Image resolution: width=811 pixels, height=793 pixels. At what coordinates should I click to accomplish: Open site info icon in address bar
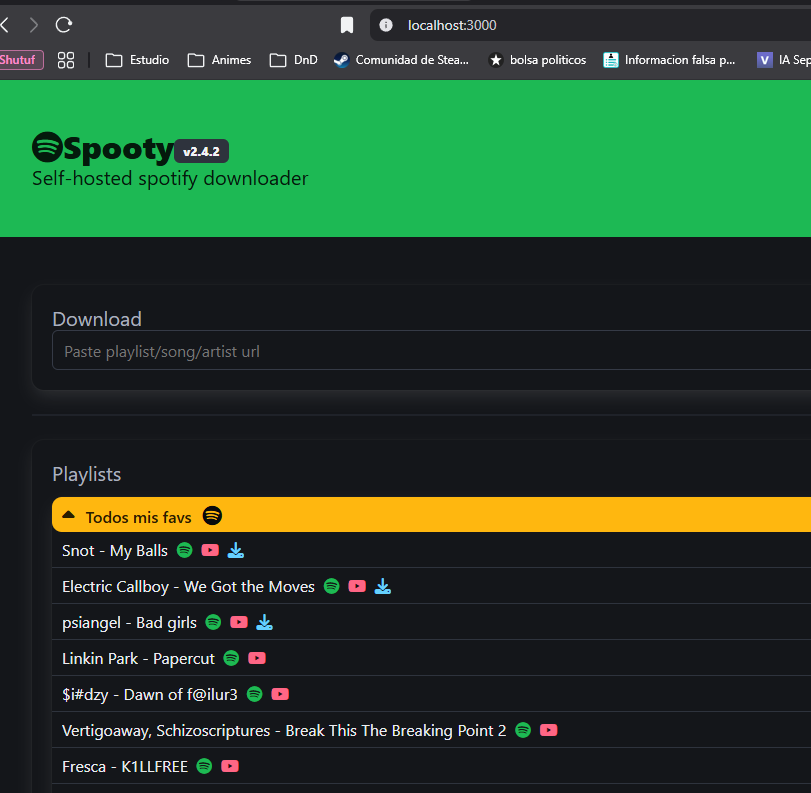click(386, 25)
